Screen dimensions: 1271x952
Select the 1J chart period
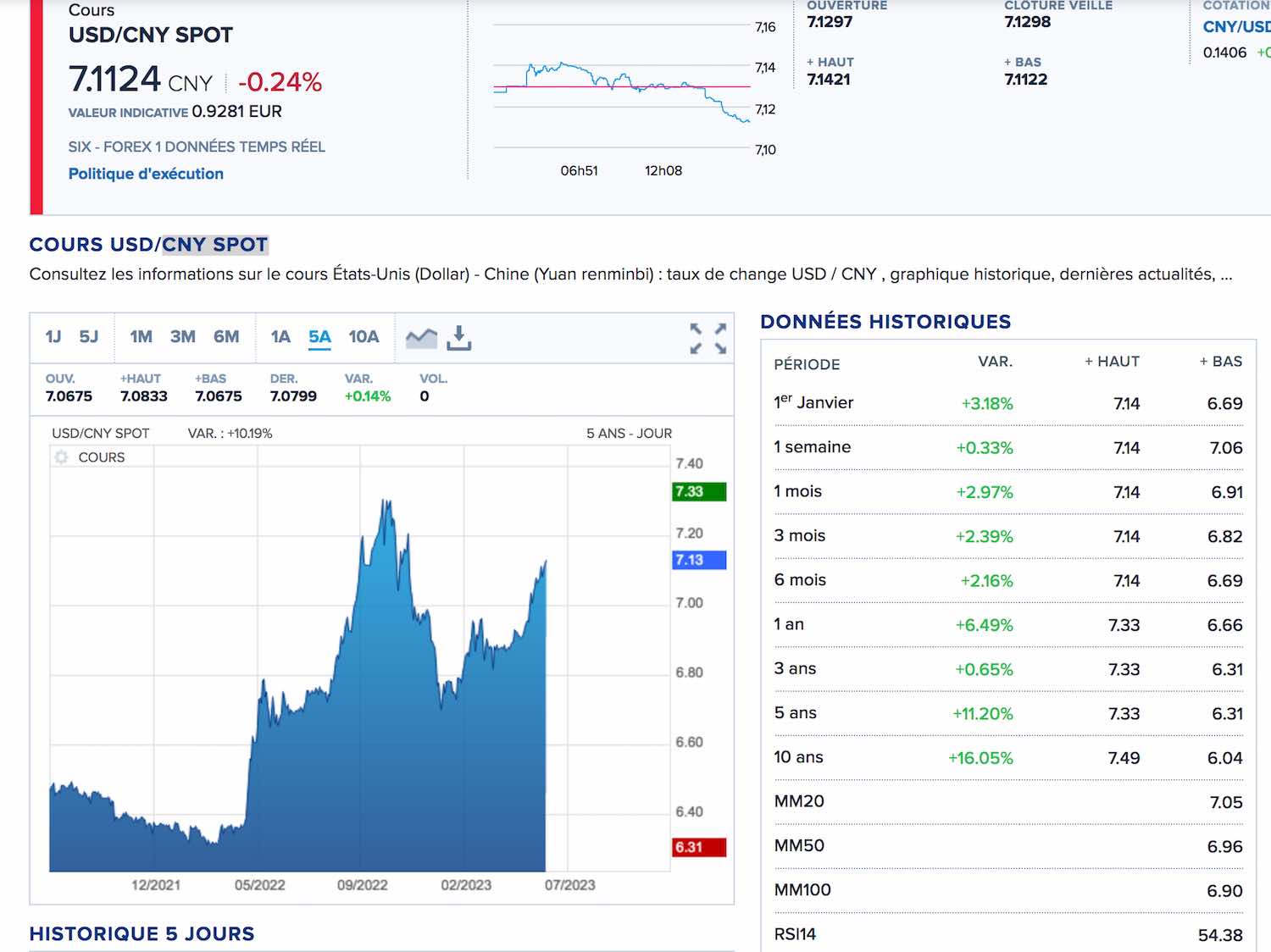coord(53,337)
